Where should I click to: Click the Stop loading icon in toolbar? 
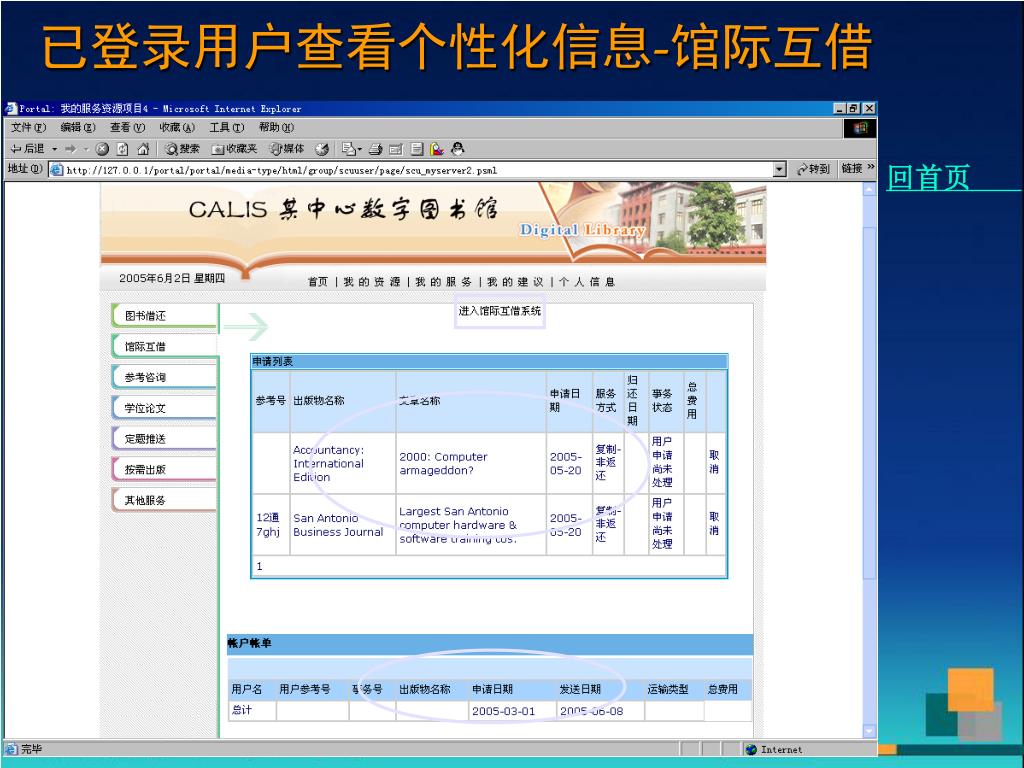[102, 149]
